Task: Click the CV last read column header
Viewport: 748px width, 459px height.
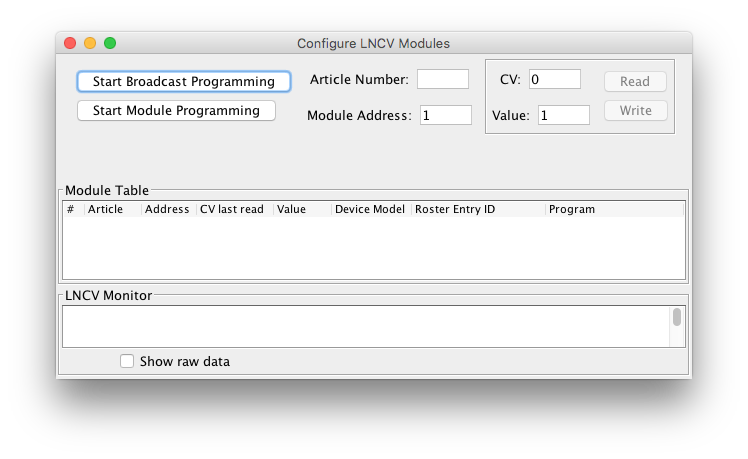Action: click(x=233, y=209)
